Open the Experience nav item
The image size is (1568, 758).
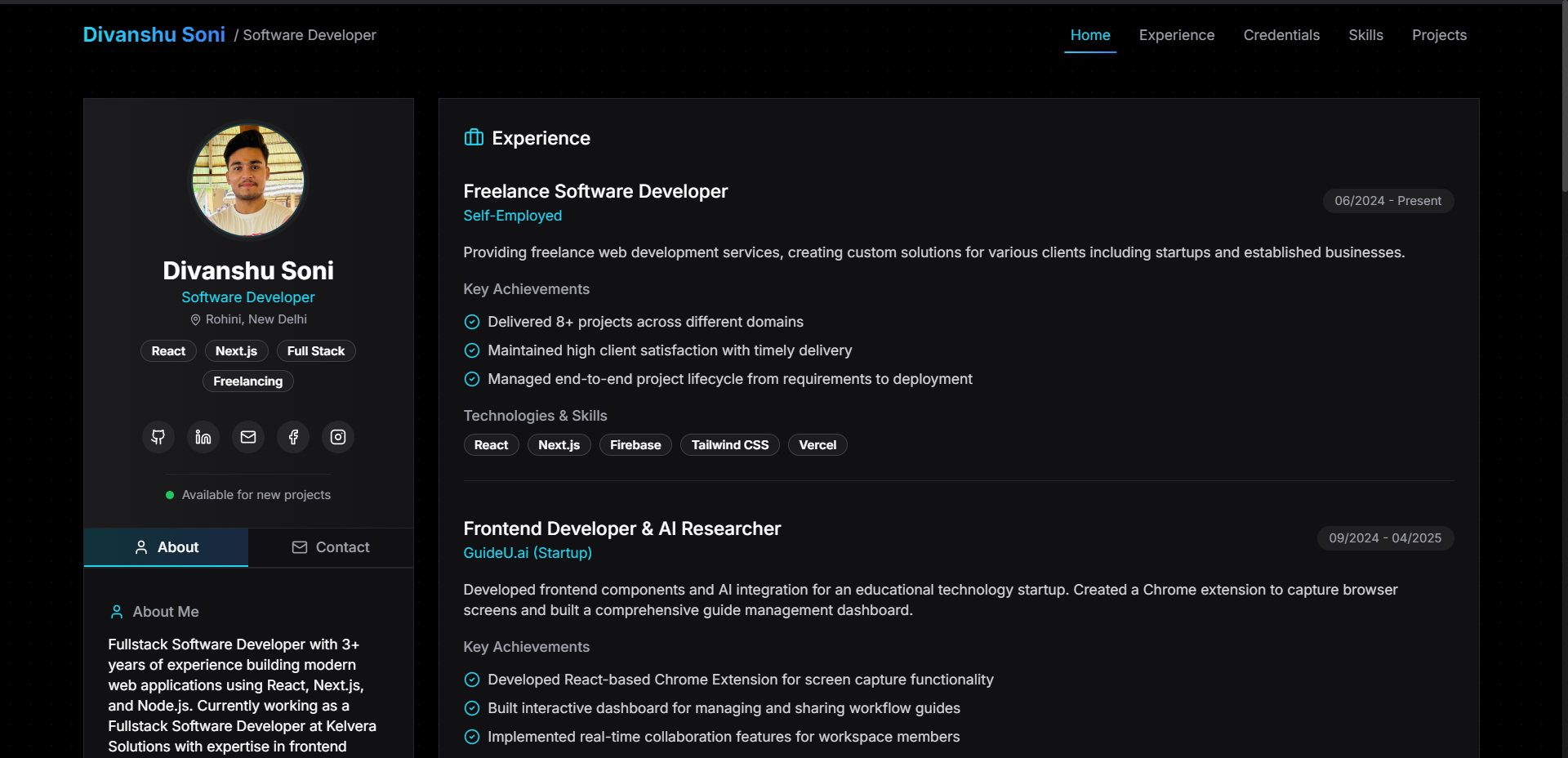[1177, 35]
